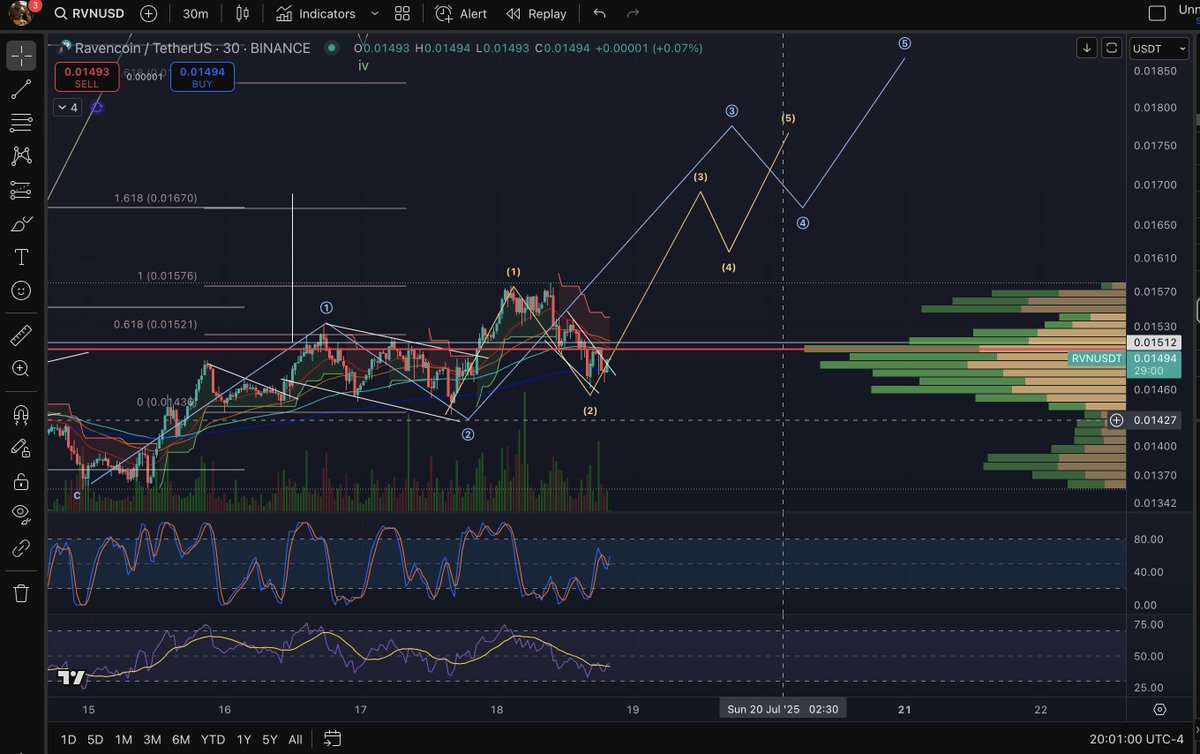Remove drawings with trash icon

pyautogui.click(x=21, y=593)
